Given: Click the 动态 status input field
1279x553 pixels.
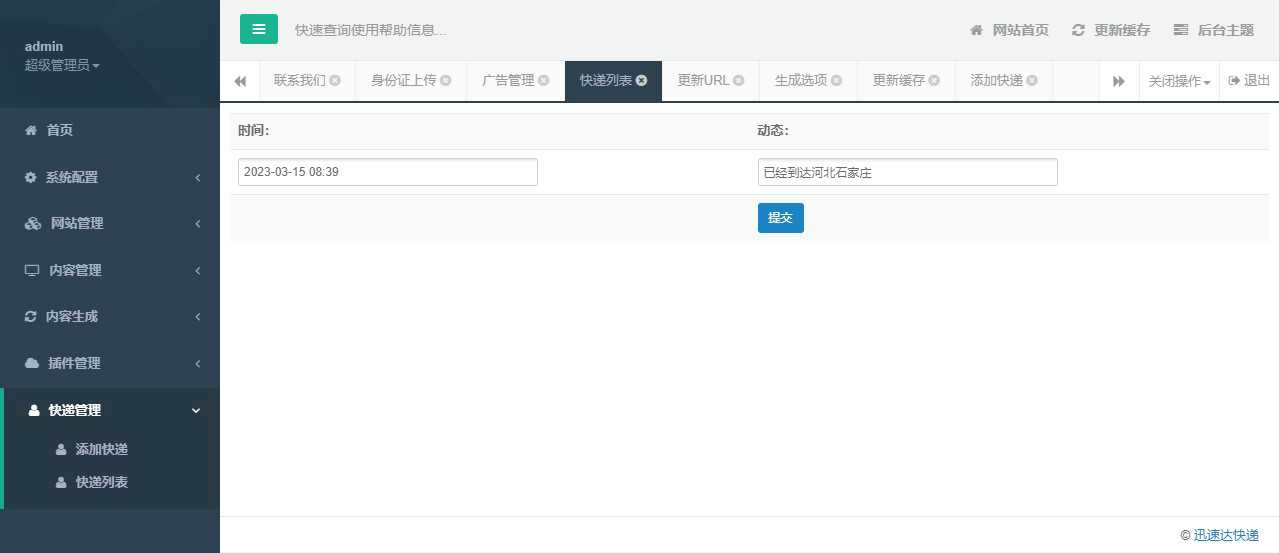Looking at the screenshot, I should tap(908, 172).
